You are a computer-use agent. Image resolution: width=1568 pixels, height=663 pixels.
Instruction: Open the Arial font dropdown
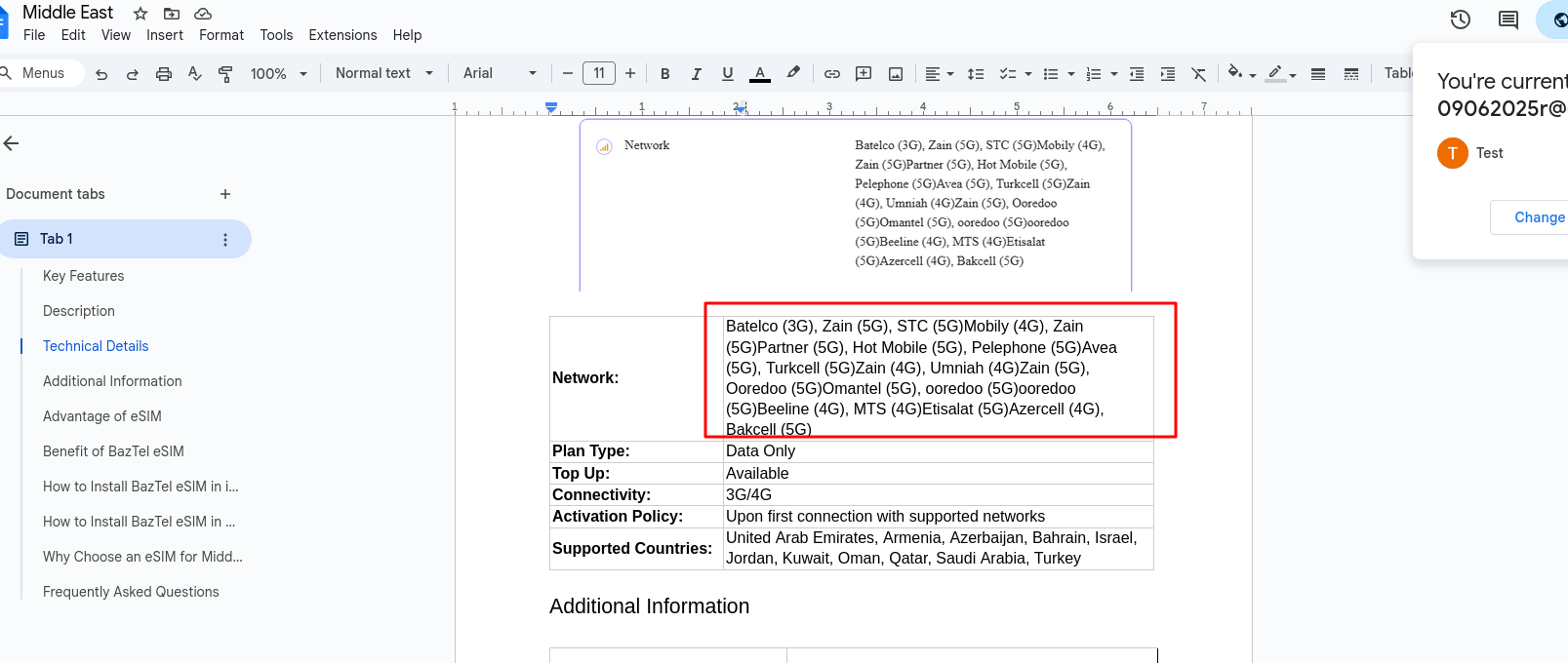point(501,73)
